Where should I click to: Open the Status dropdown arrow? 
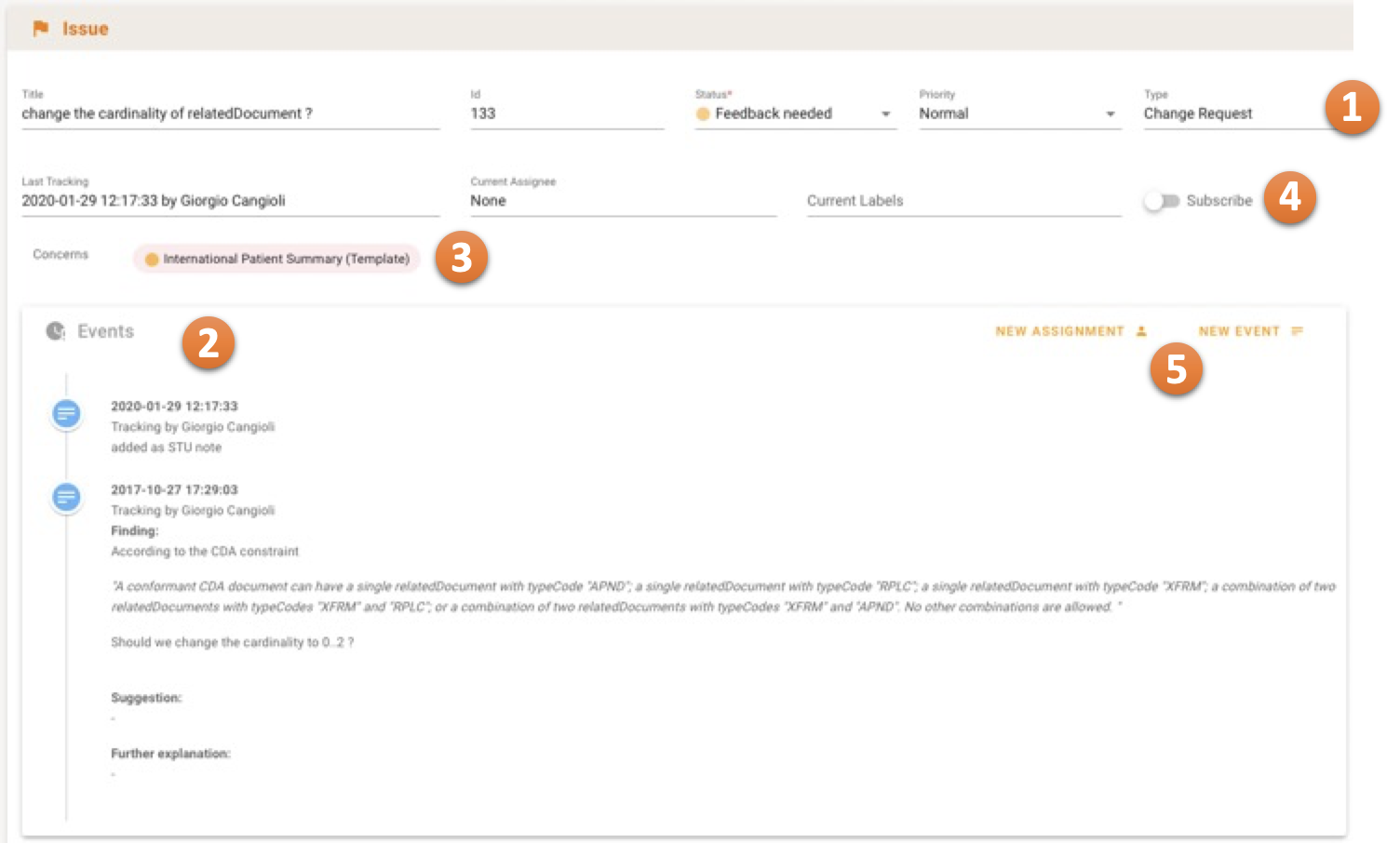(x=885, y=114)
